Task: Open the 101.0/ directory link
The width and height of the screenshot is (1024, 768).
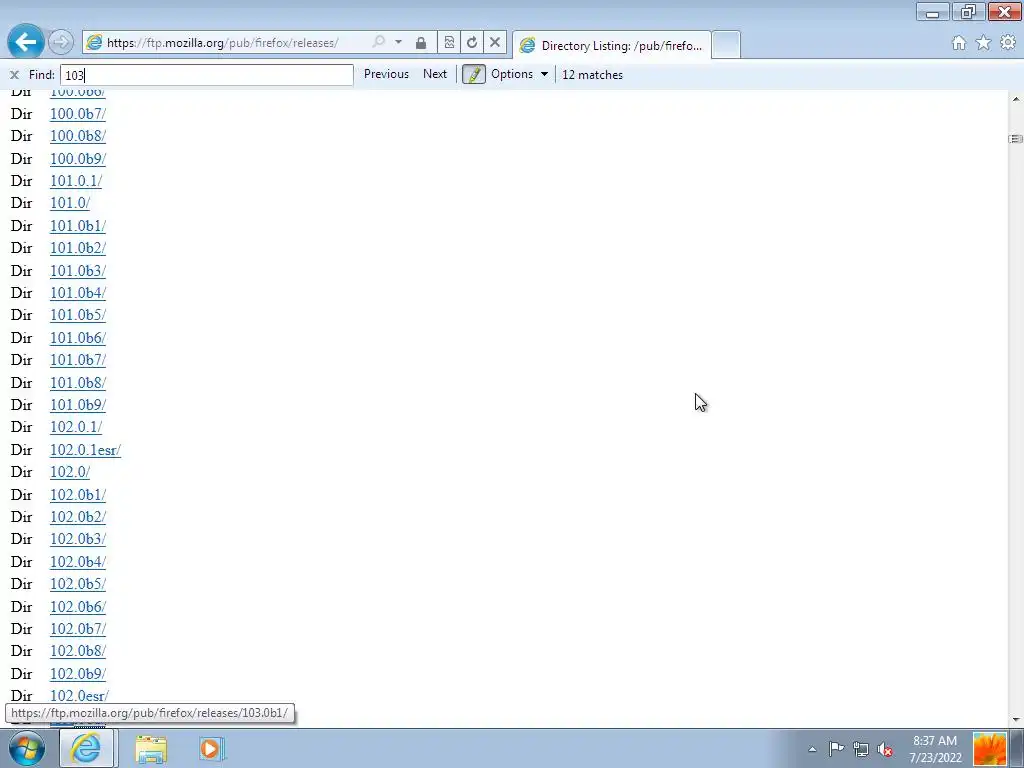Action: 70,203
